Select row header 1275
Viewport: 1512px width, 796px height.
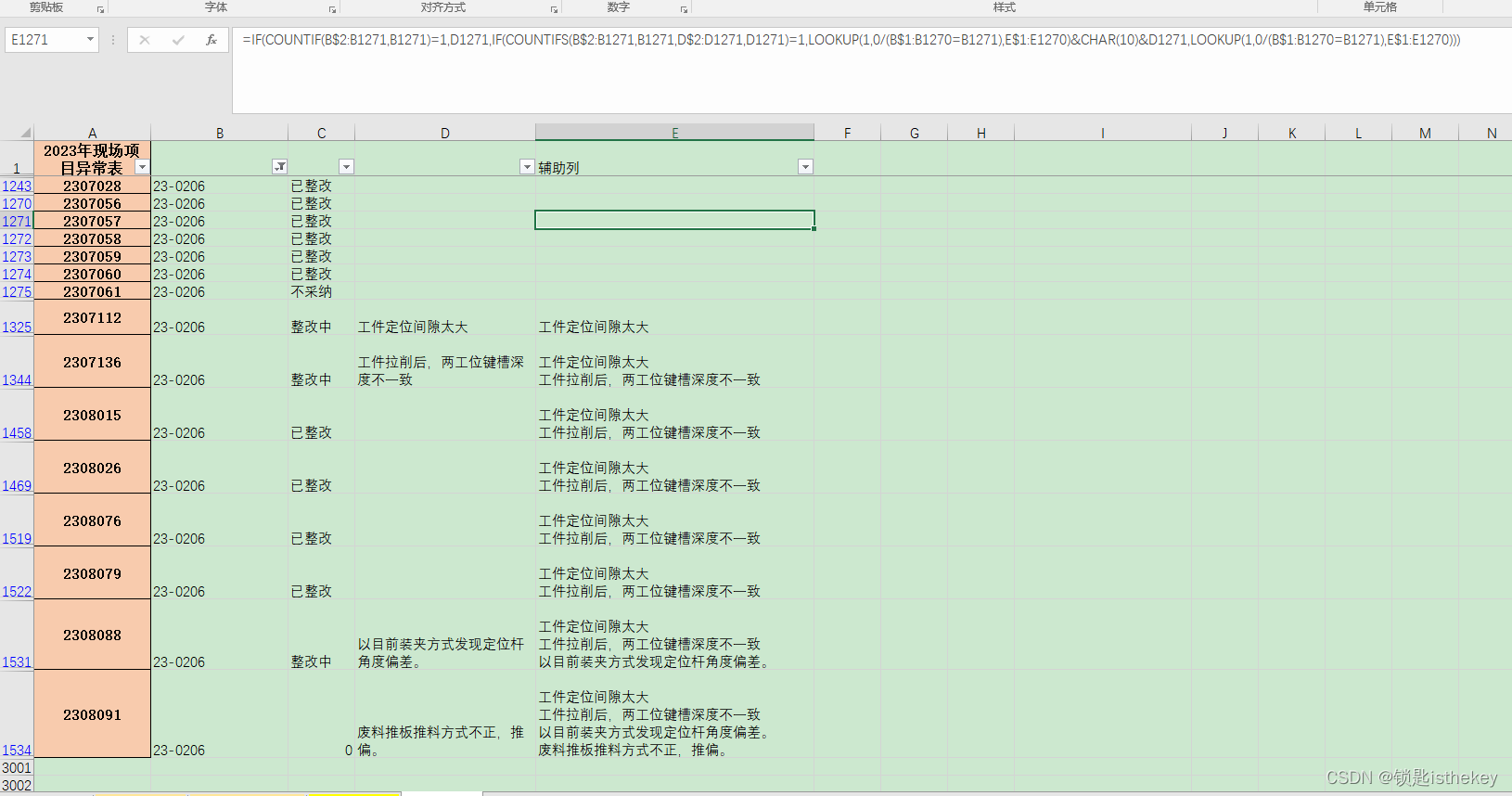tap(17, 291)
